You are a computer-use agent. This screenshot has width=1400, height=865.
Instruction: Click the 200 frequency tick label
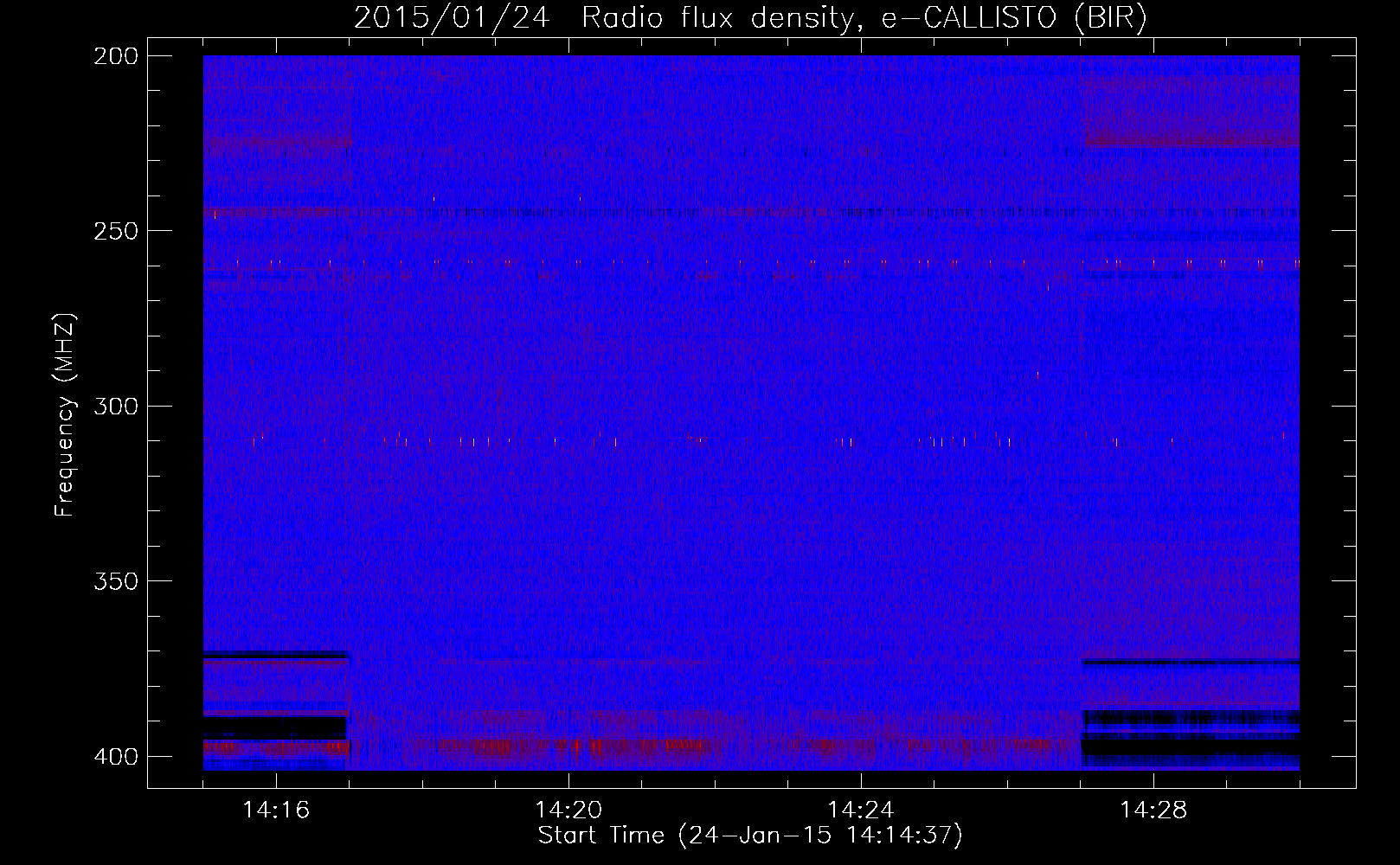point(115,56)
